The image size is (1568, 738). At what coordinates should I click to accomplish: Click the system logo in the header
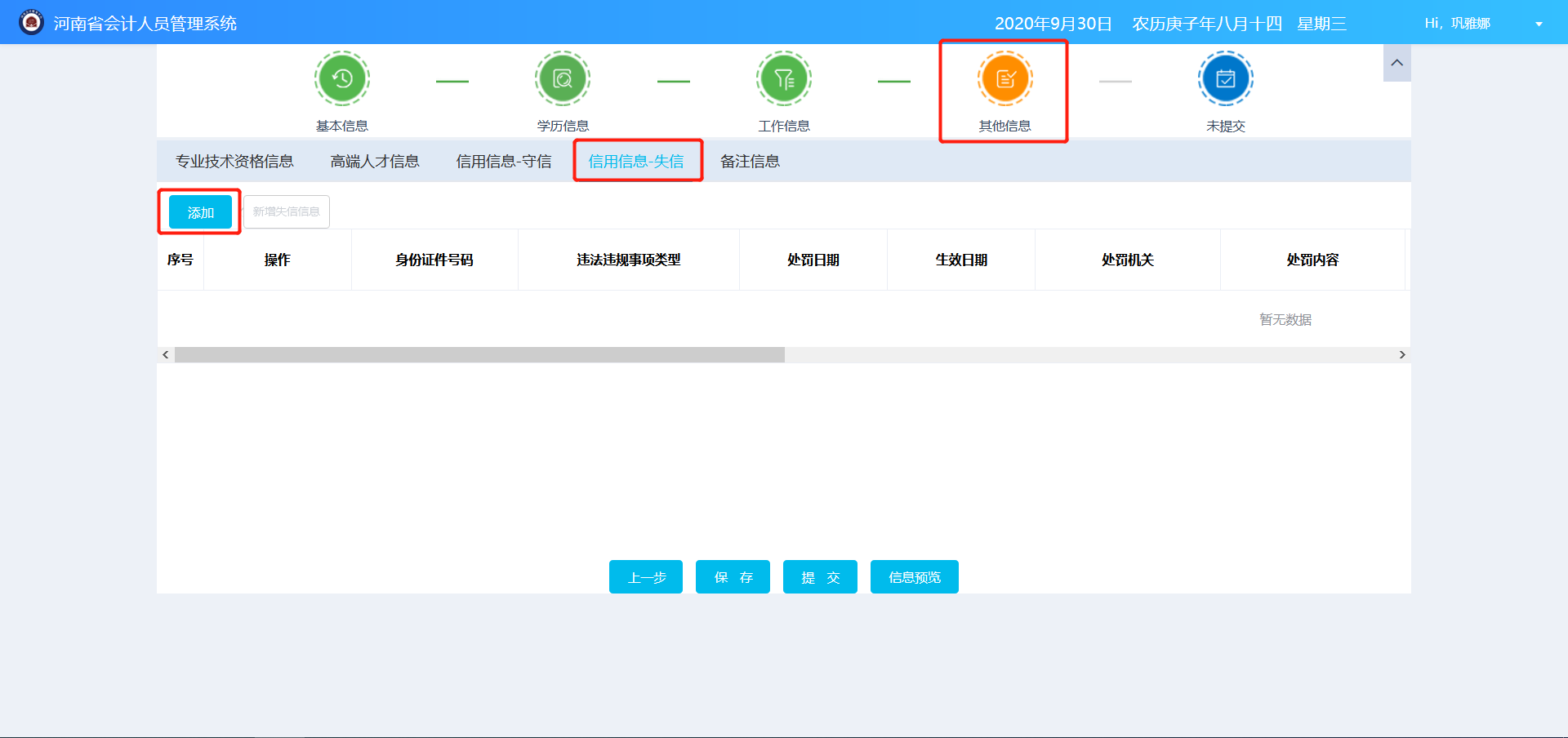coord(30,21)
